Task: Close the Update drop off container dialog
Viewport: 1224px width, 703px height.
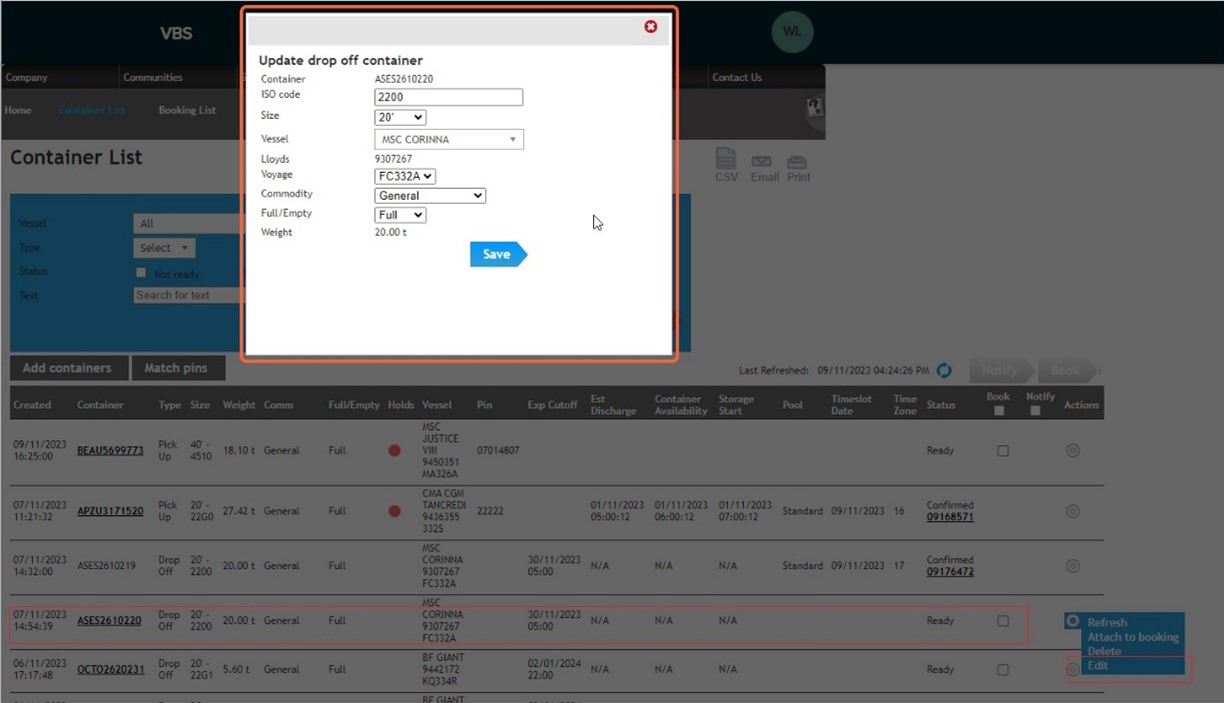Action: (651, 27)
